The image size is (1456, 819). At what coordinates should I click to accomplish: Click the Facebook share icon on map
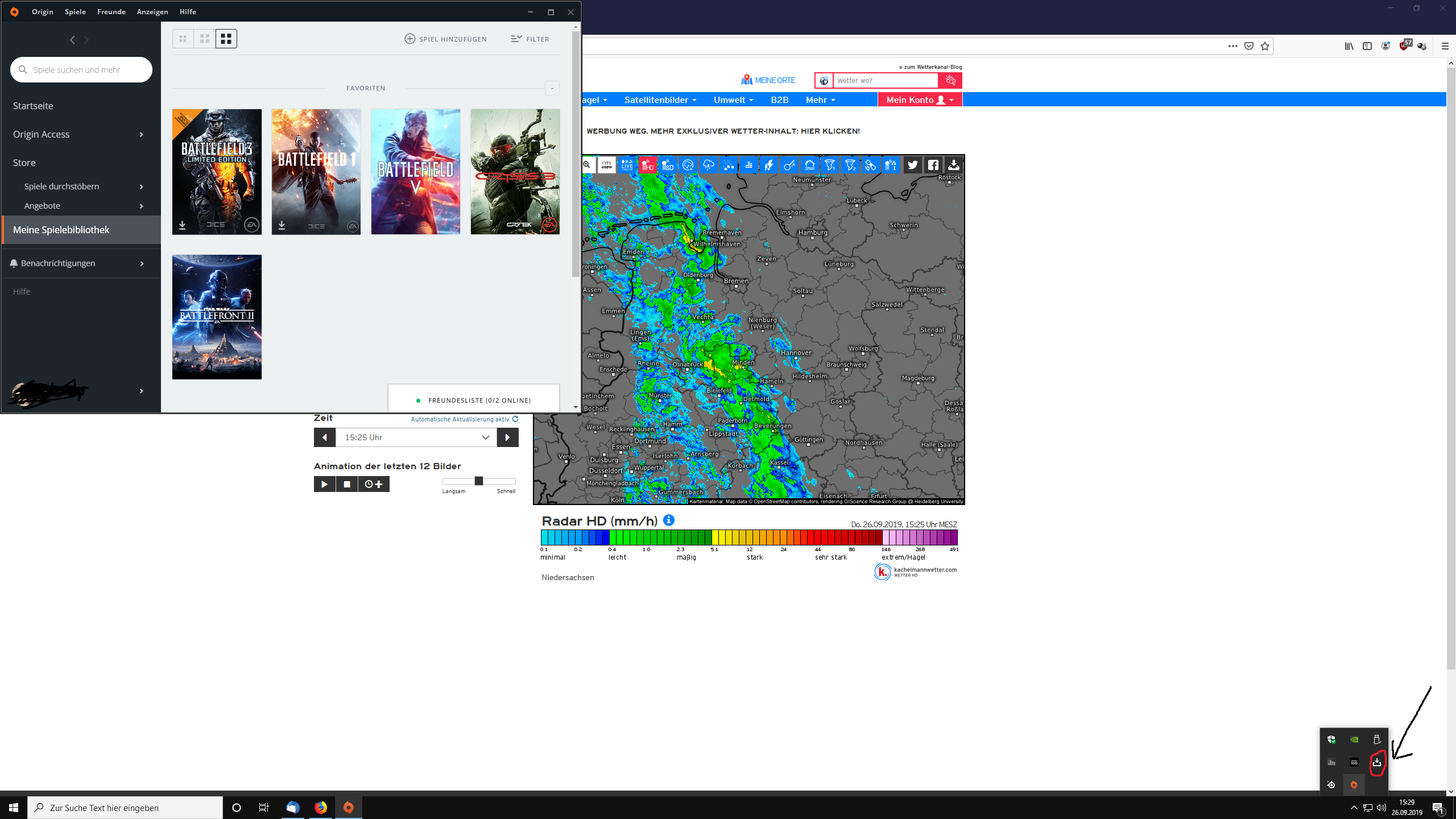(933, 165)
